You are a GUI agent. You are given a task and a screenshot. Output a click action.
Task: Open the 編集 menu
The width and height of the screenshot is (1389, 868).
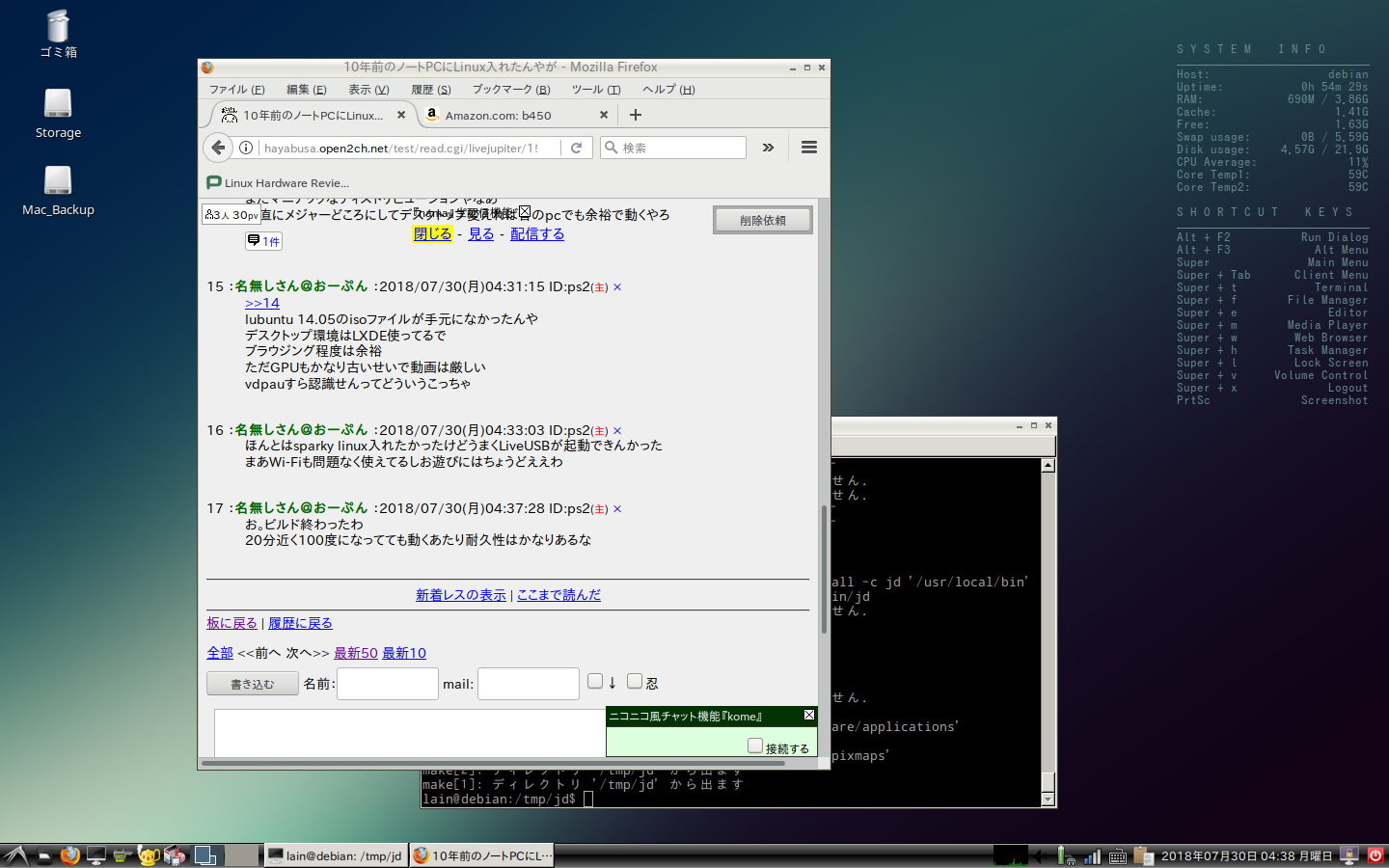pyautogui.click(x=307, y=90)
